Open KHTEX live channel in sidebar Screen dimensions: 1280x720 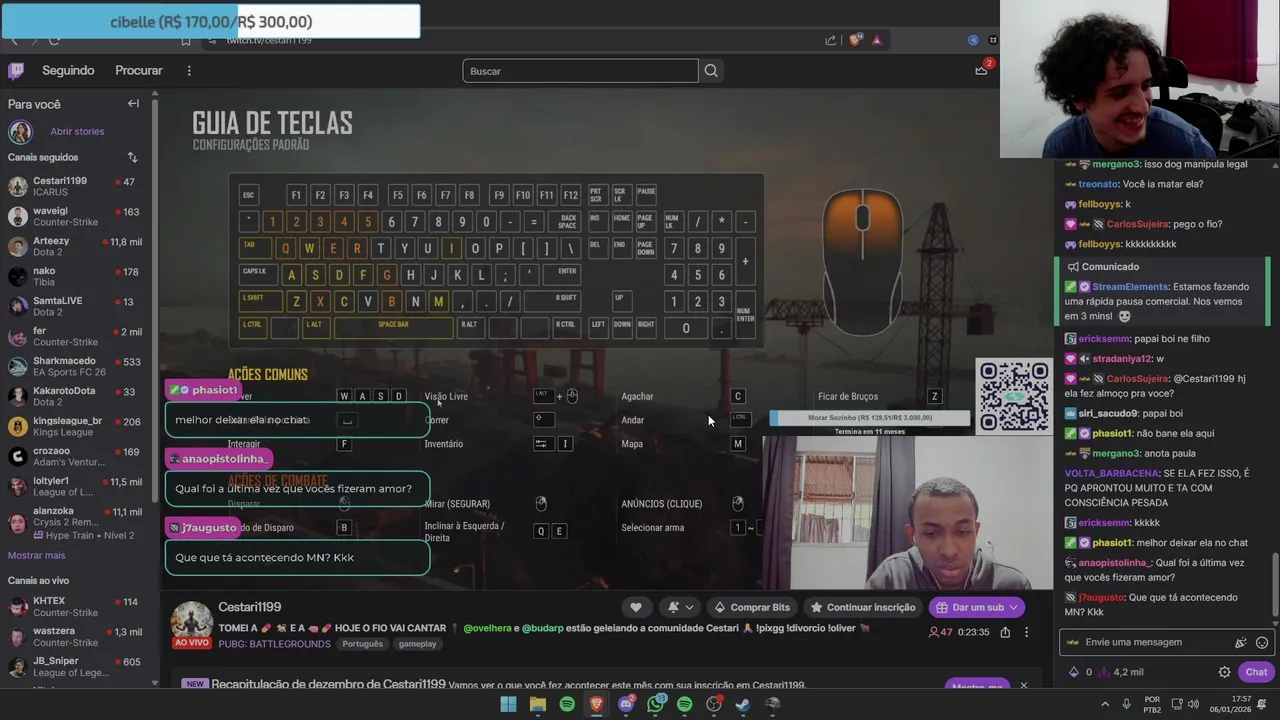coord(76,607)
